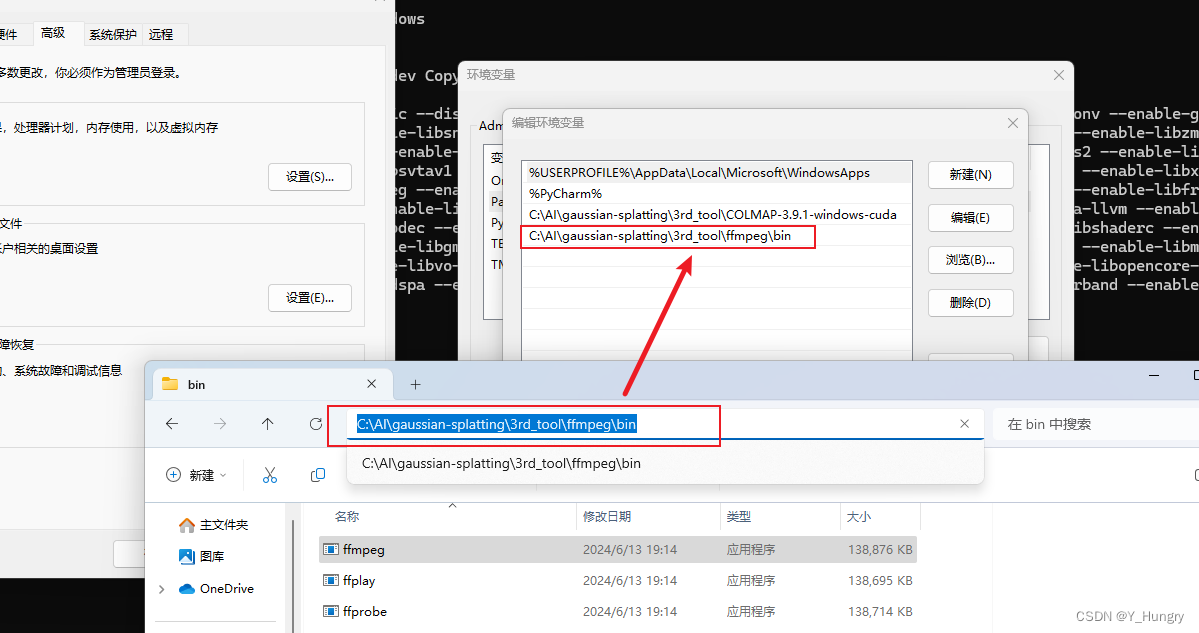Sort files by 修改日期 column
This screenshot has width=1199, height=633.
(x=606, y=517)
